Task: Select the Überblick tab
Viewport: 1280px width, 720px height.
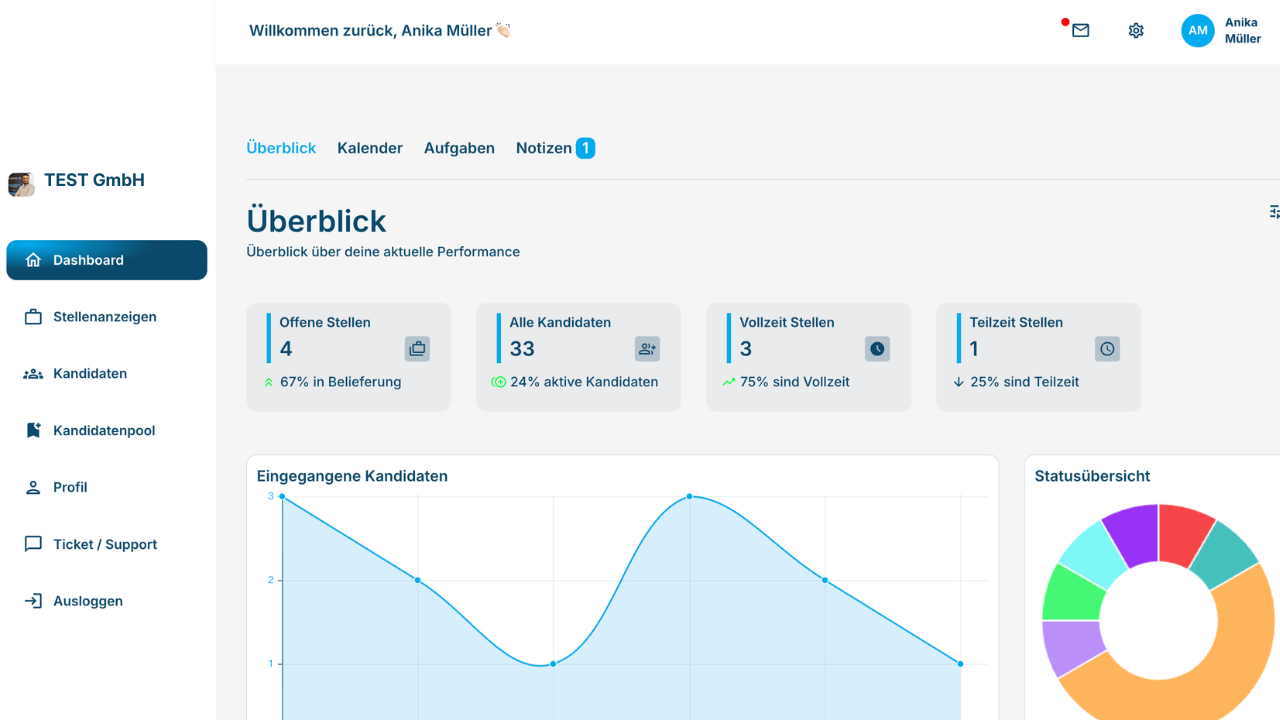Action: click(x=281, y=148)
